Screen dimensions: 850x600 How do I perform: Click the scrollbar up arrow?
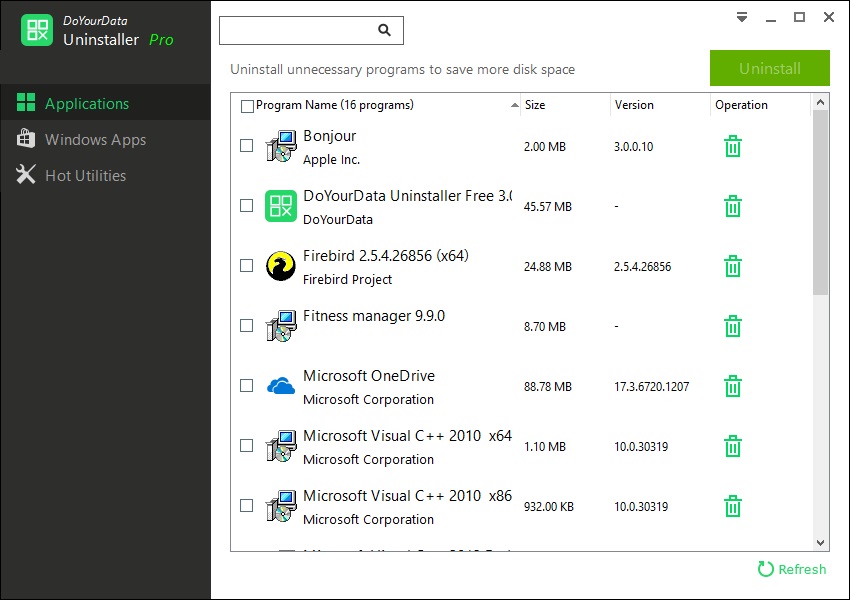[x=820, y=102]
